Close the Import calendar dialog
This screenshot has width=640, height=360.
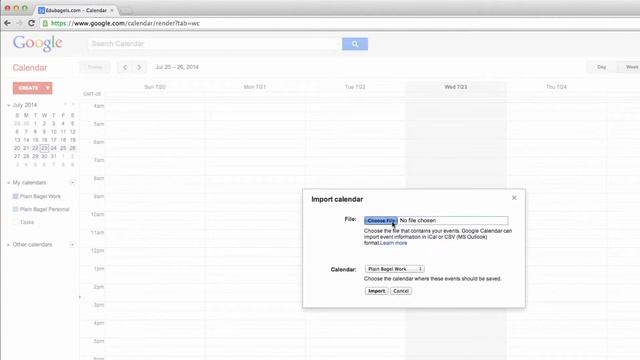coord(514,198)
